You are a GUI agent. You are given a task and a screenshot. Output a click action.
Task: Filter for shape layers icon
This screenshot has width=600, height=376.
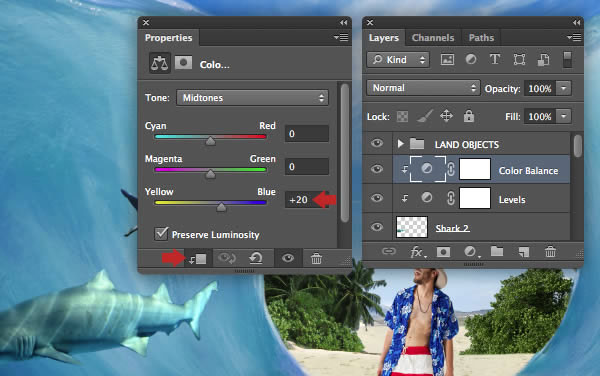(519, 60)
